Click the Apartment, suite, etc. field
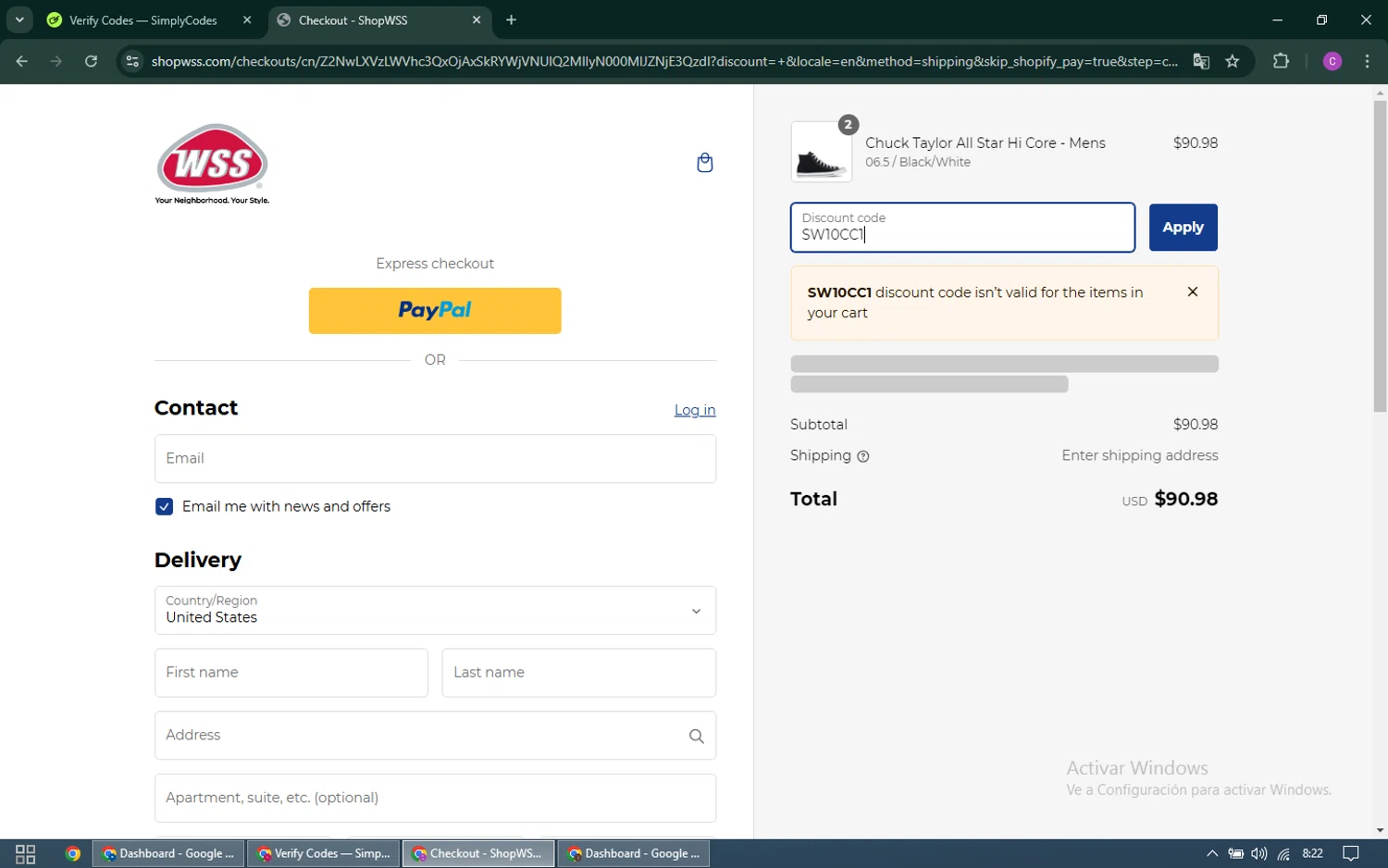 tap(435, 798)
